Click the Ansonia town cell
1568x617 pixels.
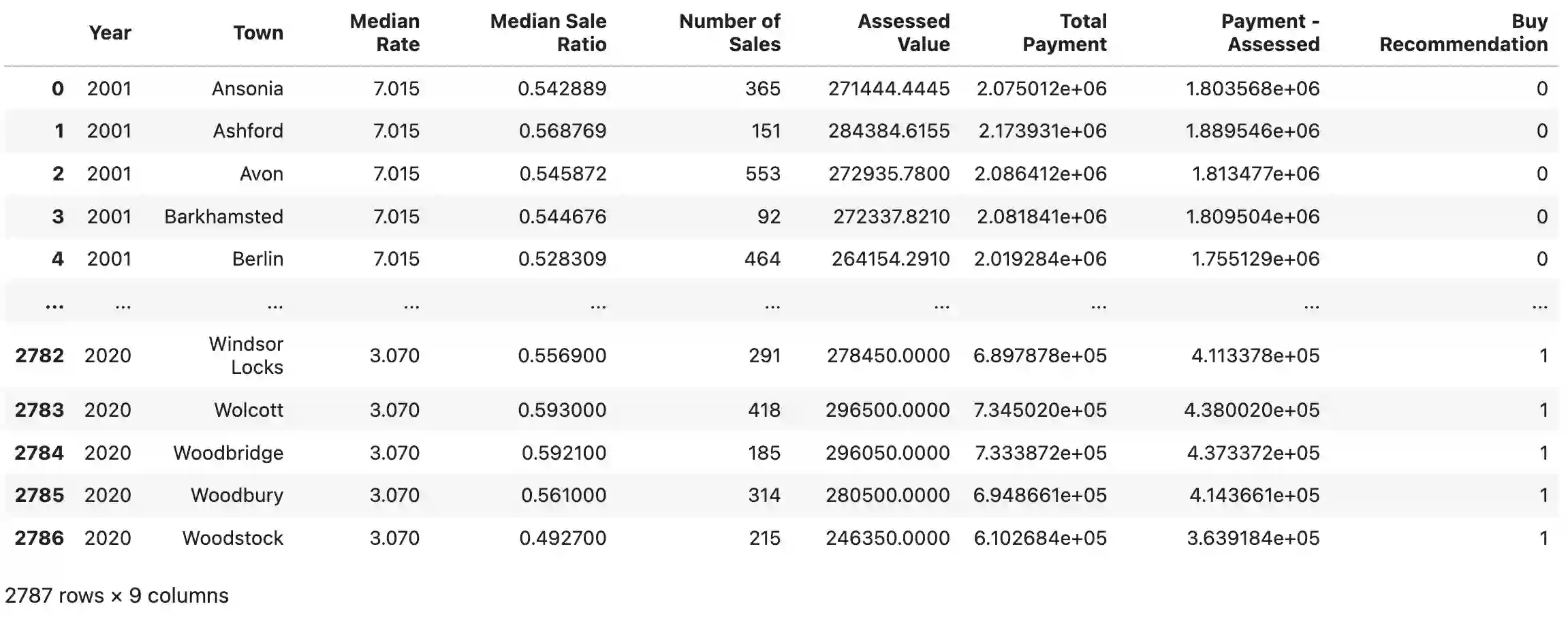(247, 89)
